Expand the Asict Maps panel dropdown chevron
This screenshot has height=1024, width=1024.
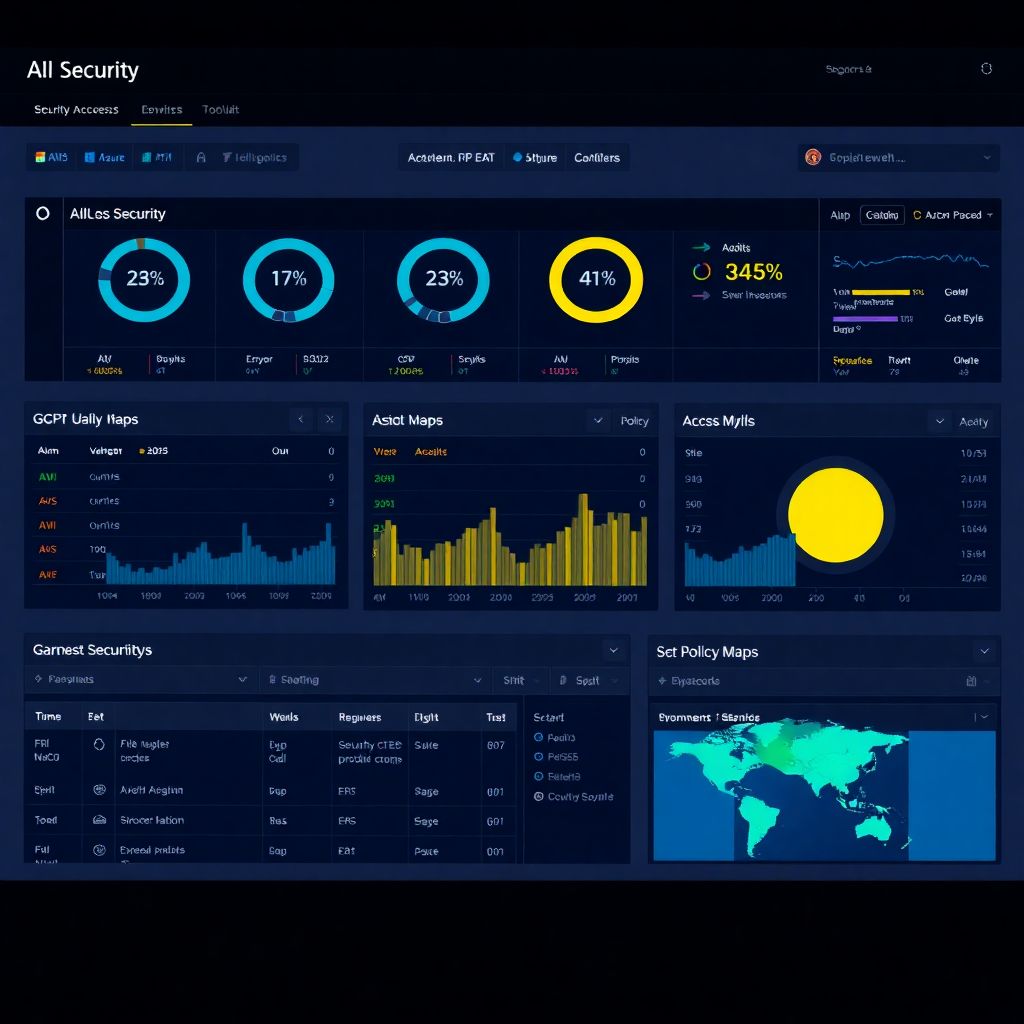point(598,421)
